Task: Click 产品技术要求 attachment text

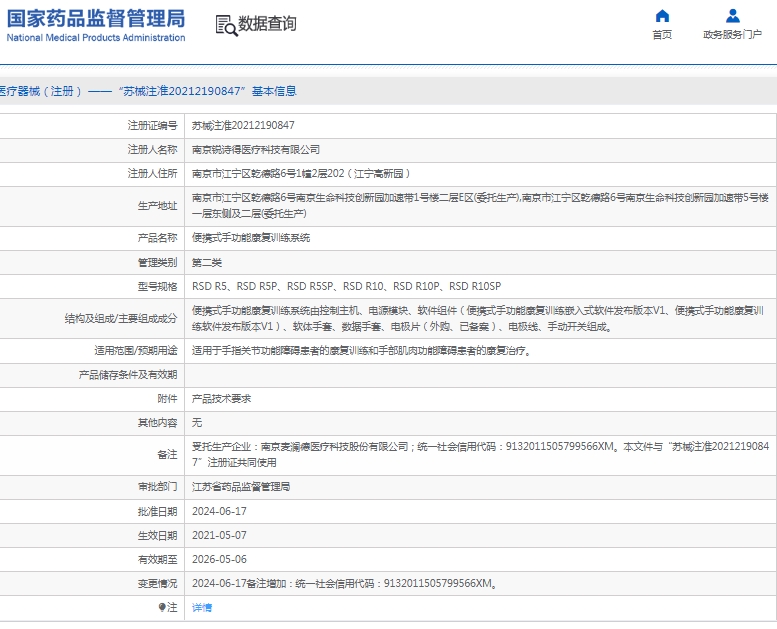Action: click(222, 399)
